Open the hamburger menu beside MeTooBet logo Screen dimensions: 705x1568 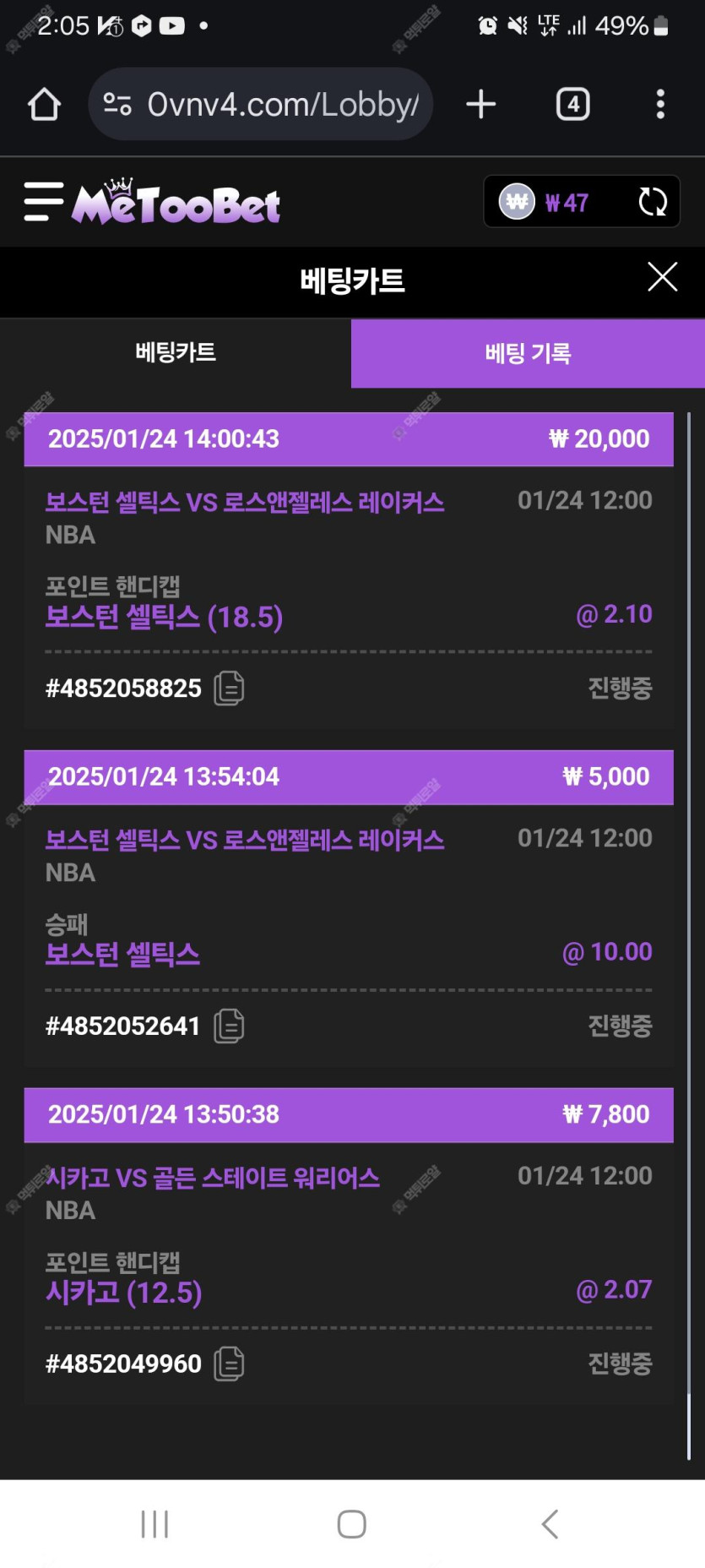click(44, 202)
